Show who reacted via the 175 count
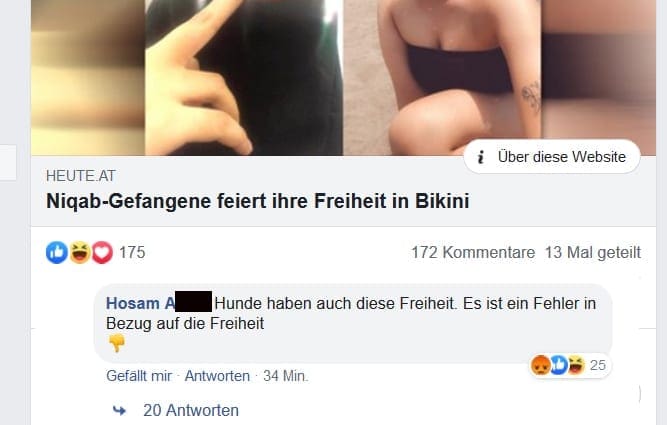 132,252
